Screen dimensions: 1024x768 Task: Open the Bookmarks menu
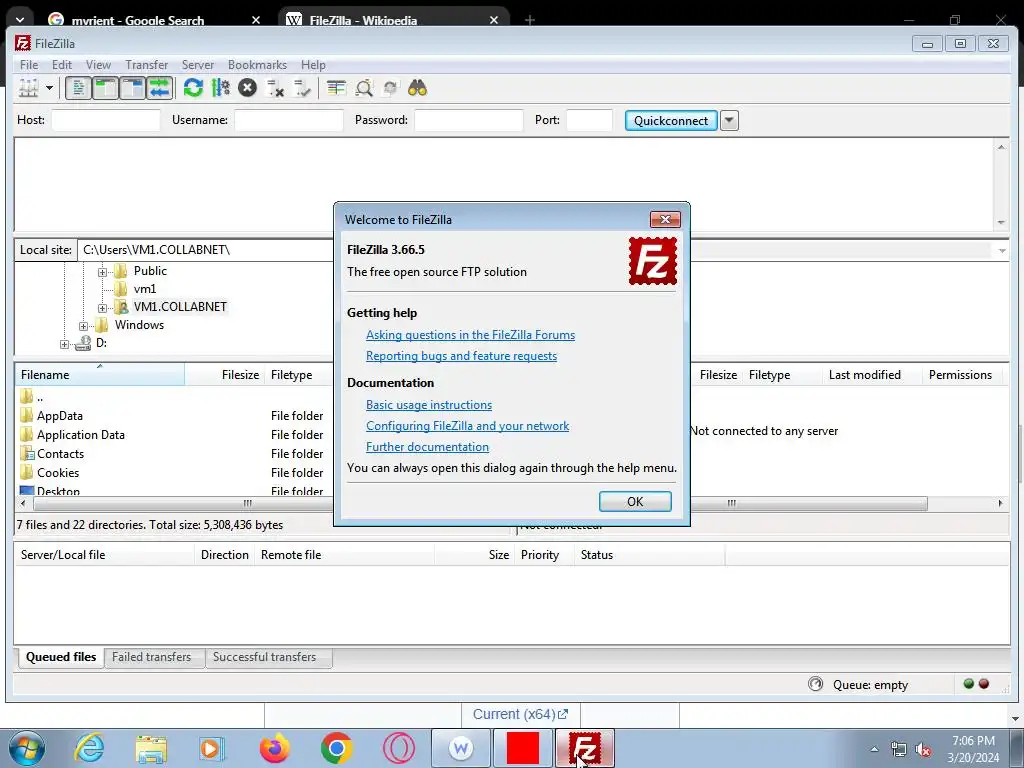pos(257,65)
